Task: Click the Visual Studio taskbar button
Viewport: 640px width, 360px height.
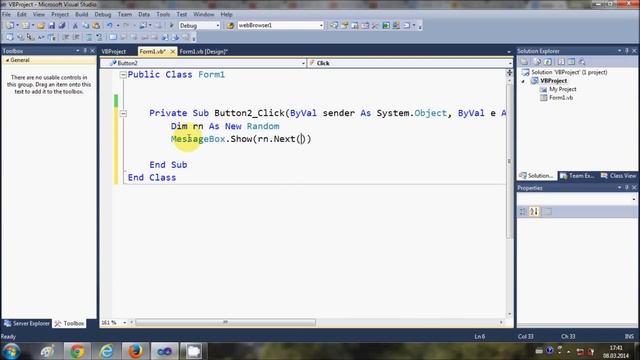Action: click(164, 351)
